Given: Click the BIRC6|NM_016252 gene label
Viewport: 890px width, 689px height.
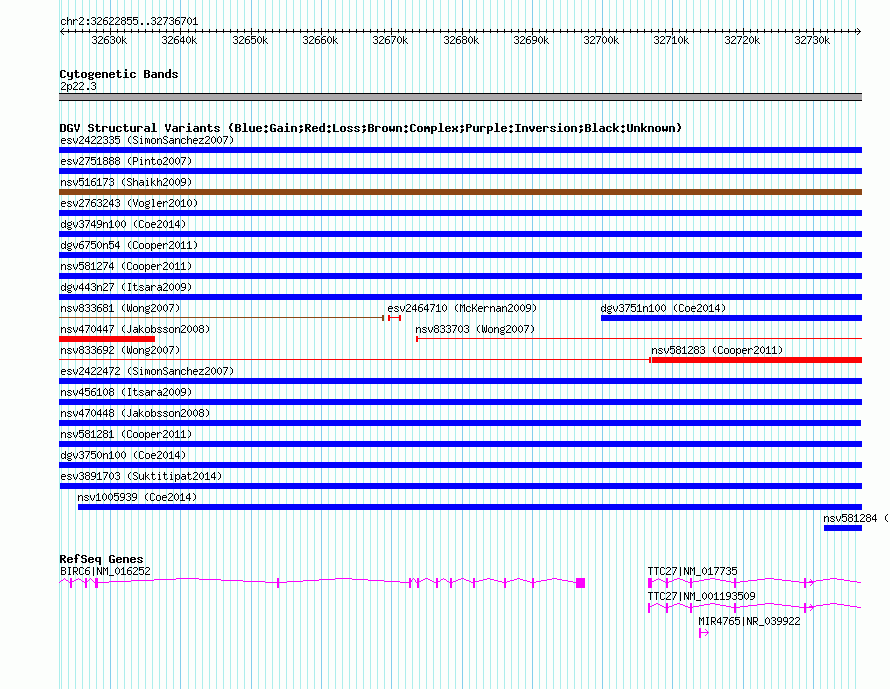Looking at the screenshot, I should pyautogui.click(x=106, y=572).
